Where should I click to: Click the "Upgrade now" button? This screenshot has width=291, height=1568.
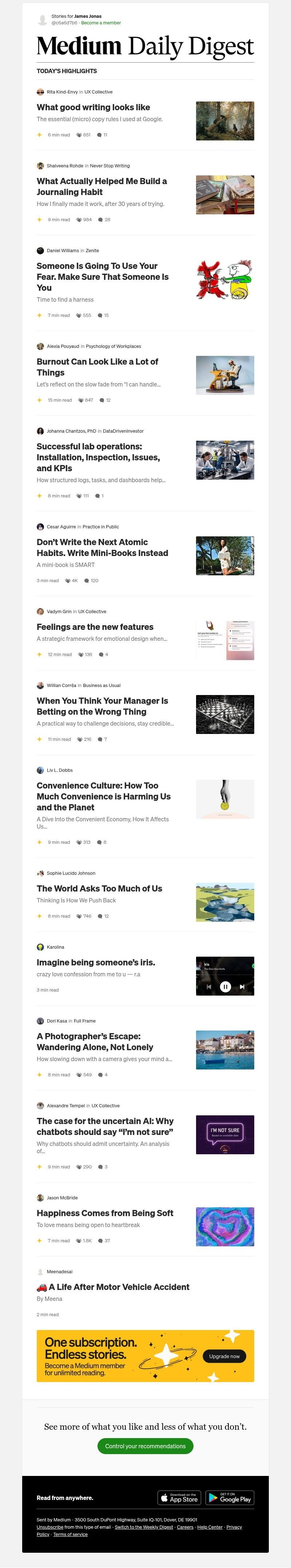pyautogui.click(x=224, y=1356)
